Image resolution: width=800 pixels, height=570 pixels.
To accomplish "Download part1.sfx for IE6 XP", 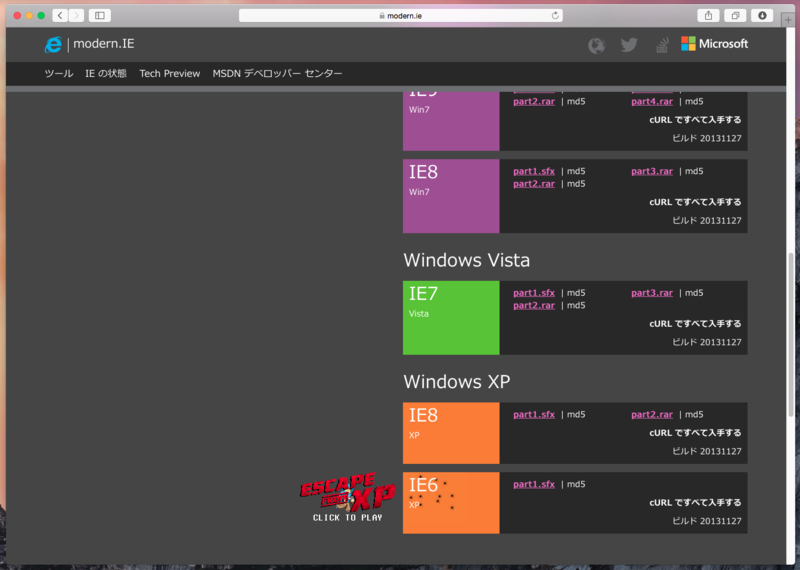I will point(534,484).
